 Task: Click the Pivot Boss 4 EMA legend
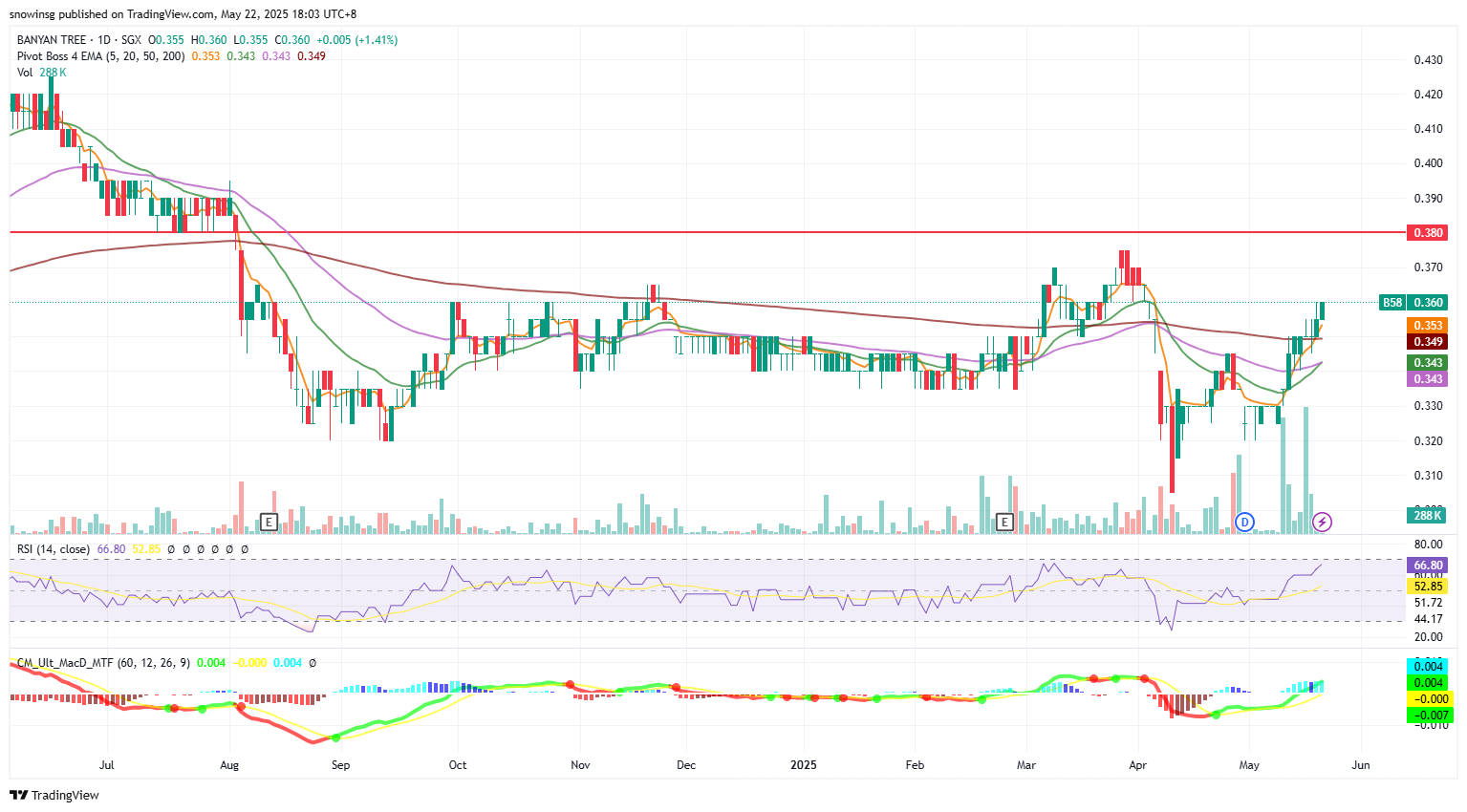101,56
